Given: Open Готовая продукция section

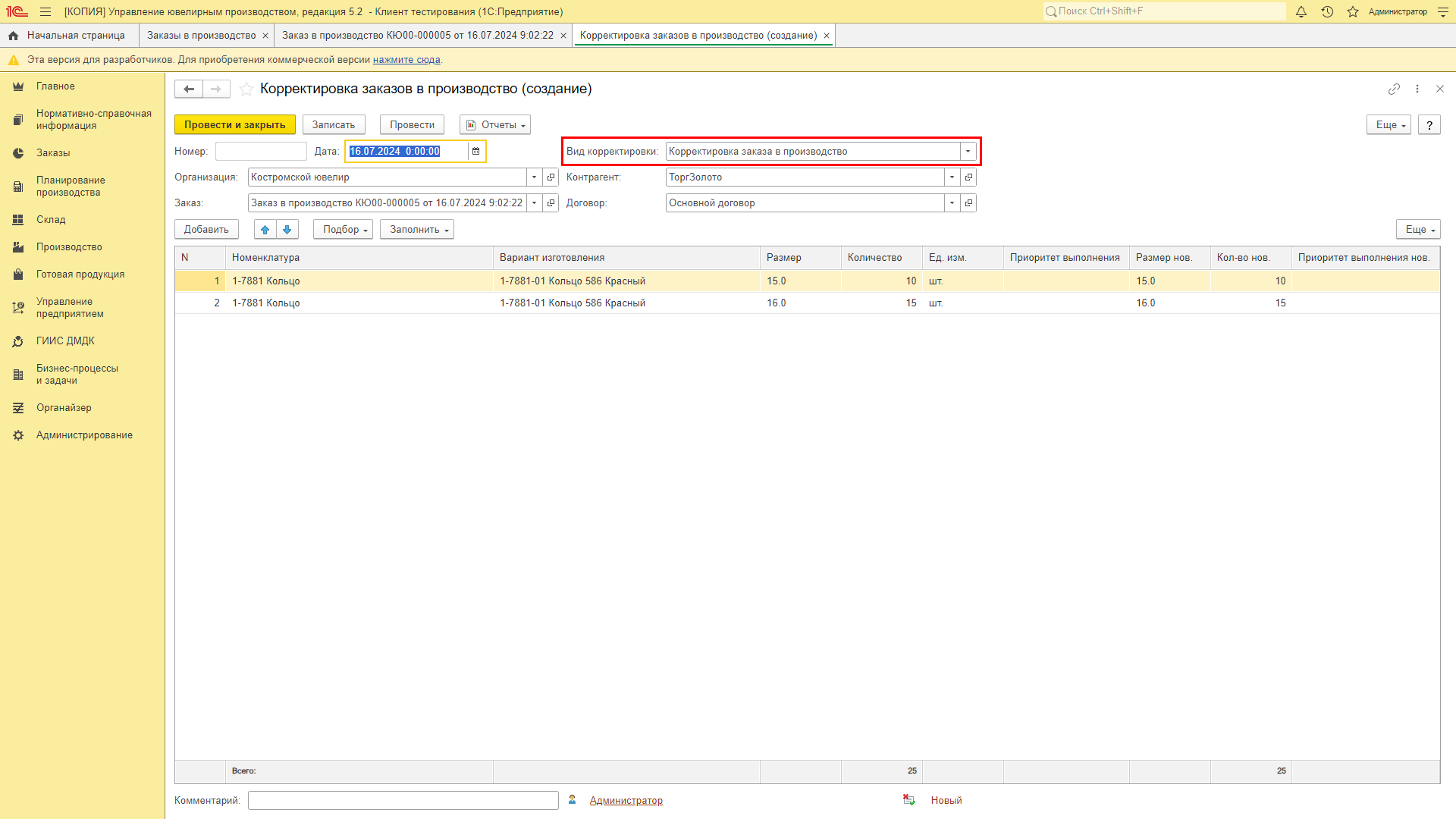Looking at the screenshot, I should [82, 275].
